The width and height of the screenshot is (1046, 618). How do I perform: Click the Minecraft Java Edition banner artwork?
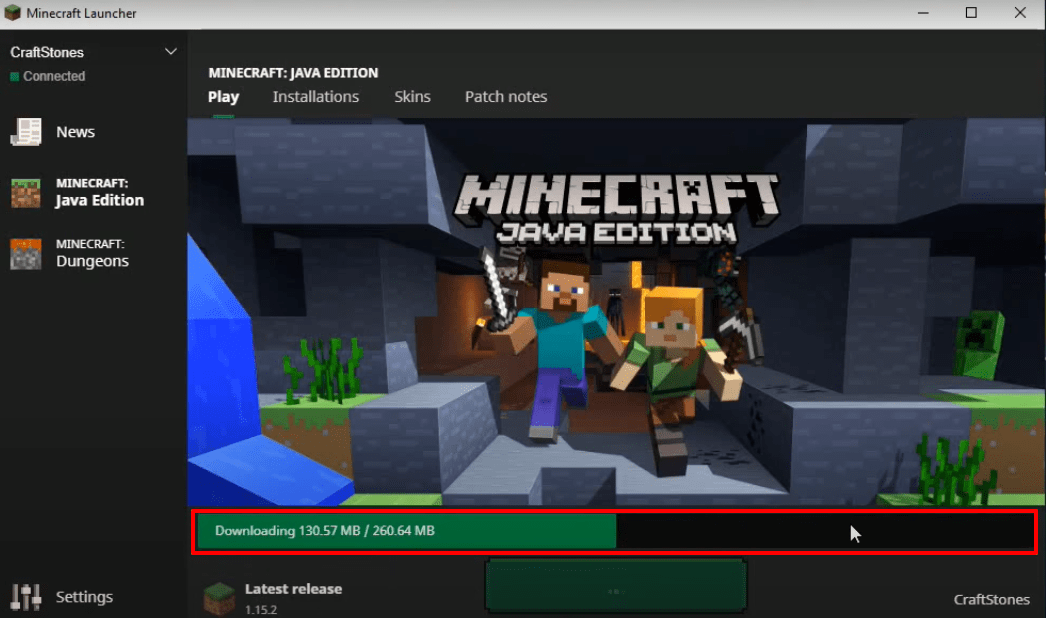(x=616, y=312)
